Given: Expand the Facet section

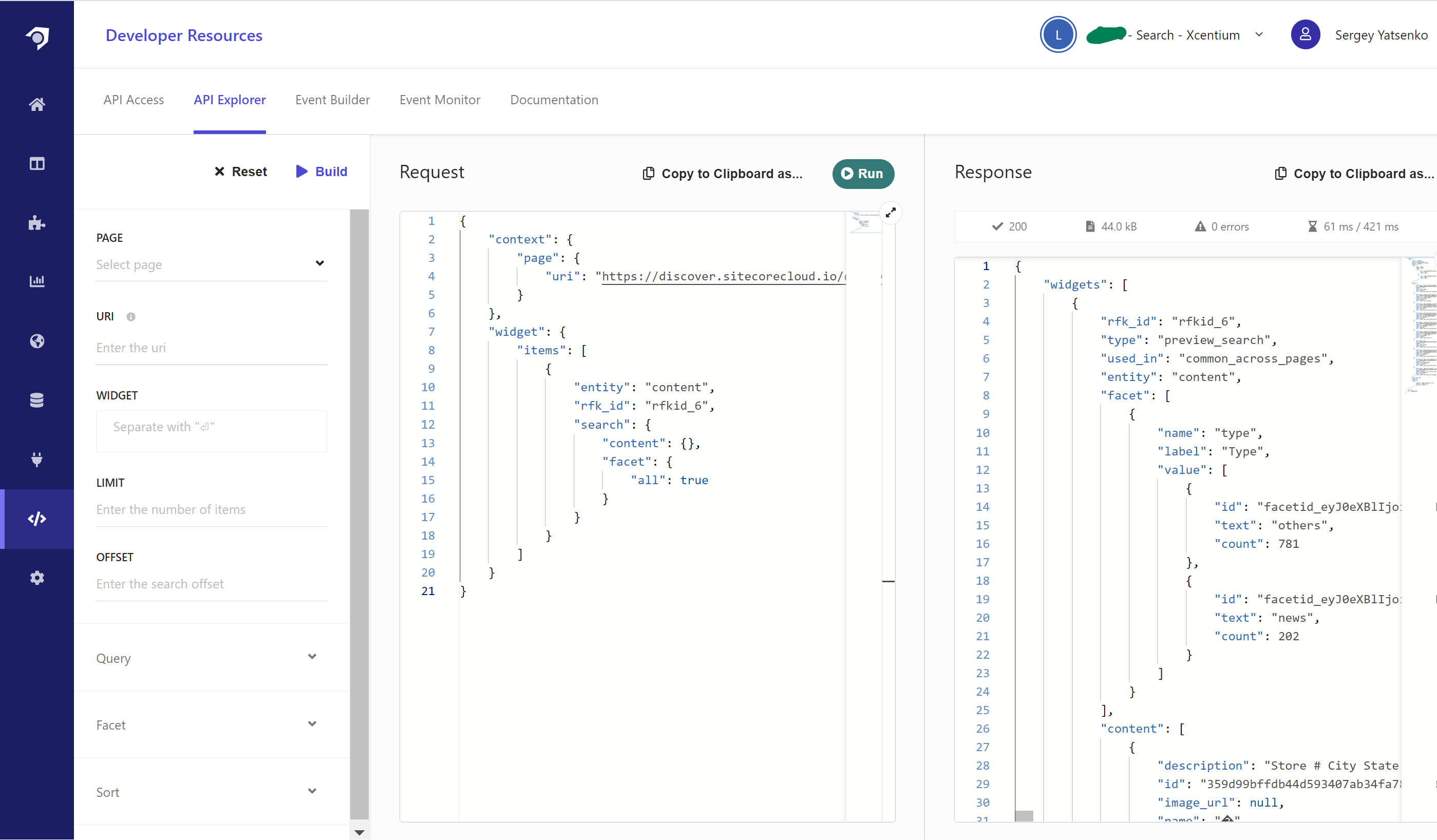Looking at the screenshot, I should (212, 725).
